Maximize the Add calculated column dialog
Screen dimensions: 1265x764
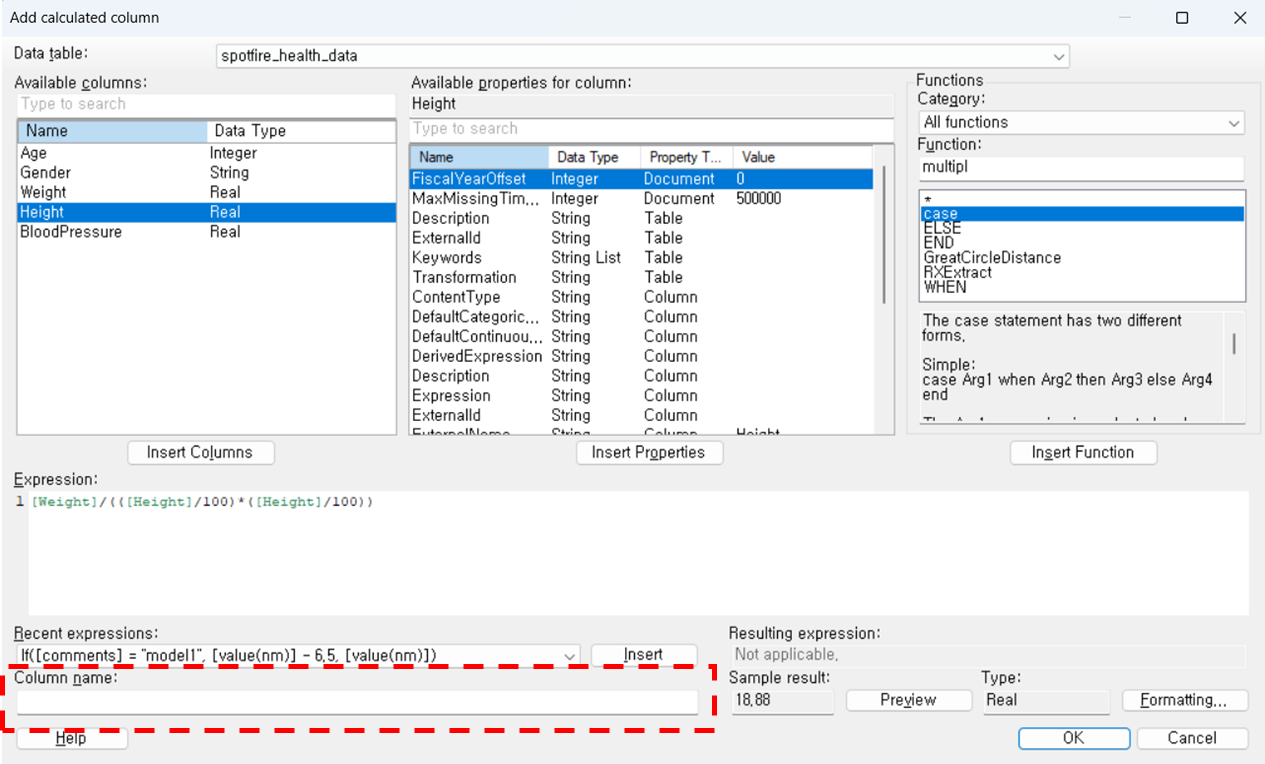(x=1182, y=18)
